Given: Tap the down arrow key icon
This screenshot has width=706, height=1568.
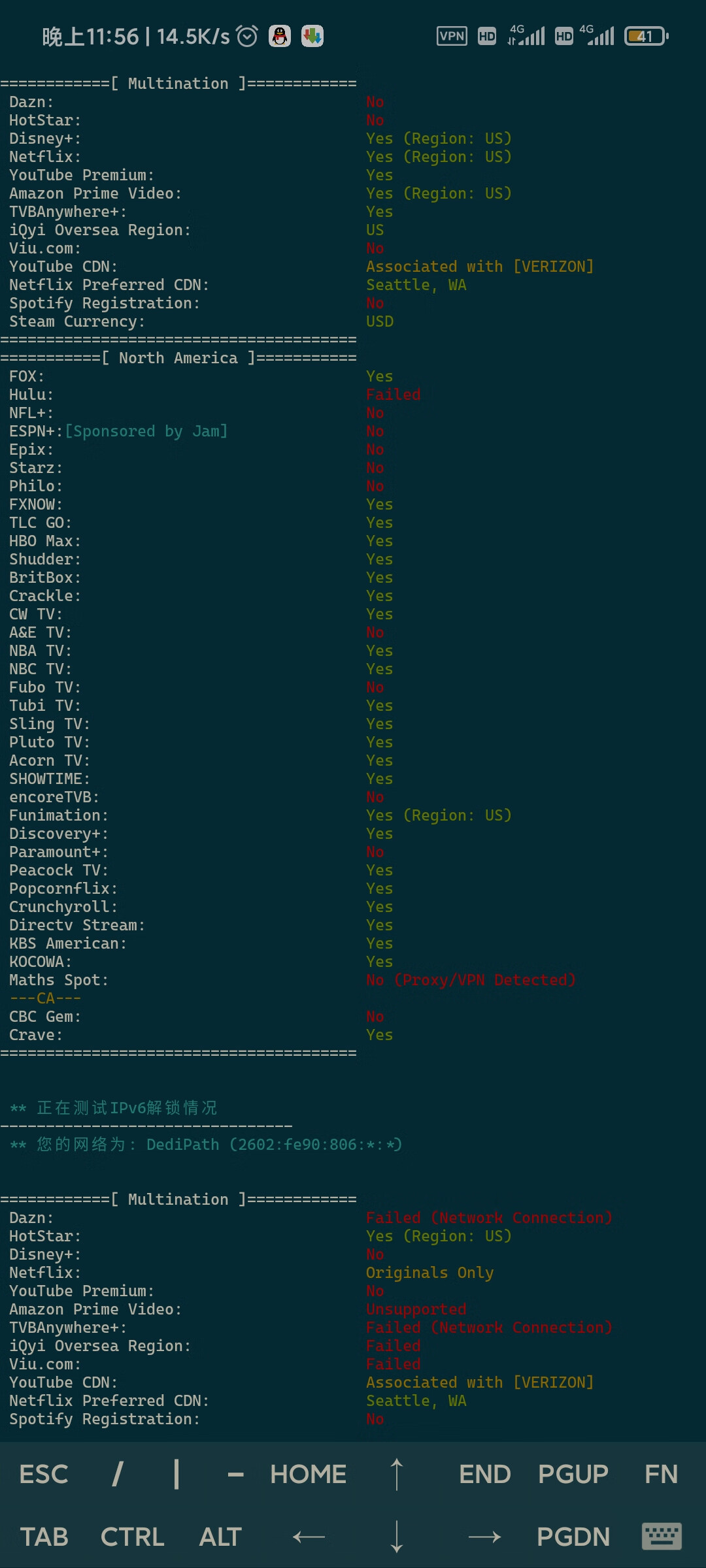Looking at the screenshot, I should pos(397,1537).
